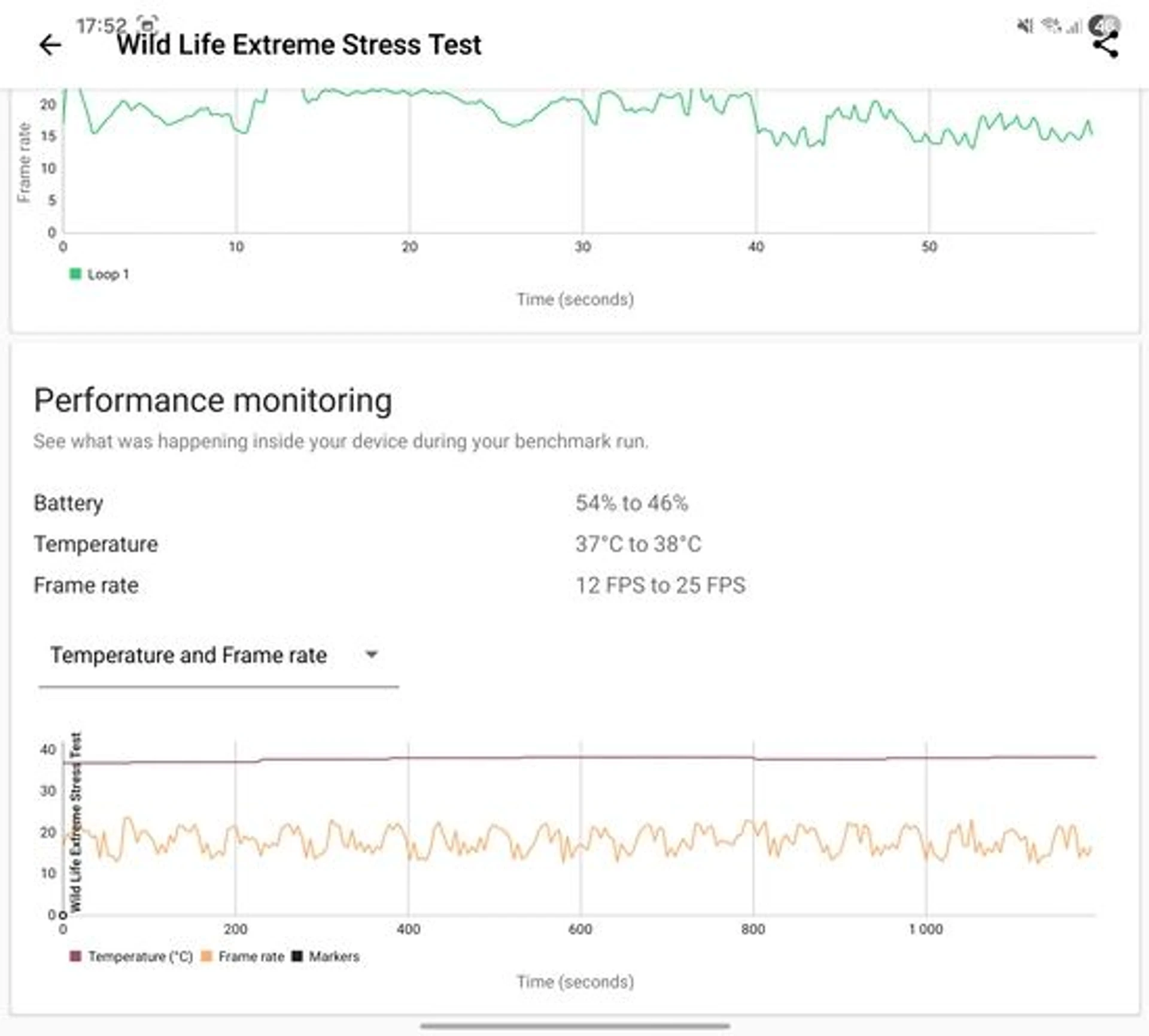Image resolution: width=1149 pixels, height=1036 pixels.
Task: Tap the share icon
Action: 1105,45
